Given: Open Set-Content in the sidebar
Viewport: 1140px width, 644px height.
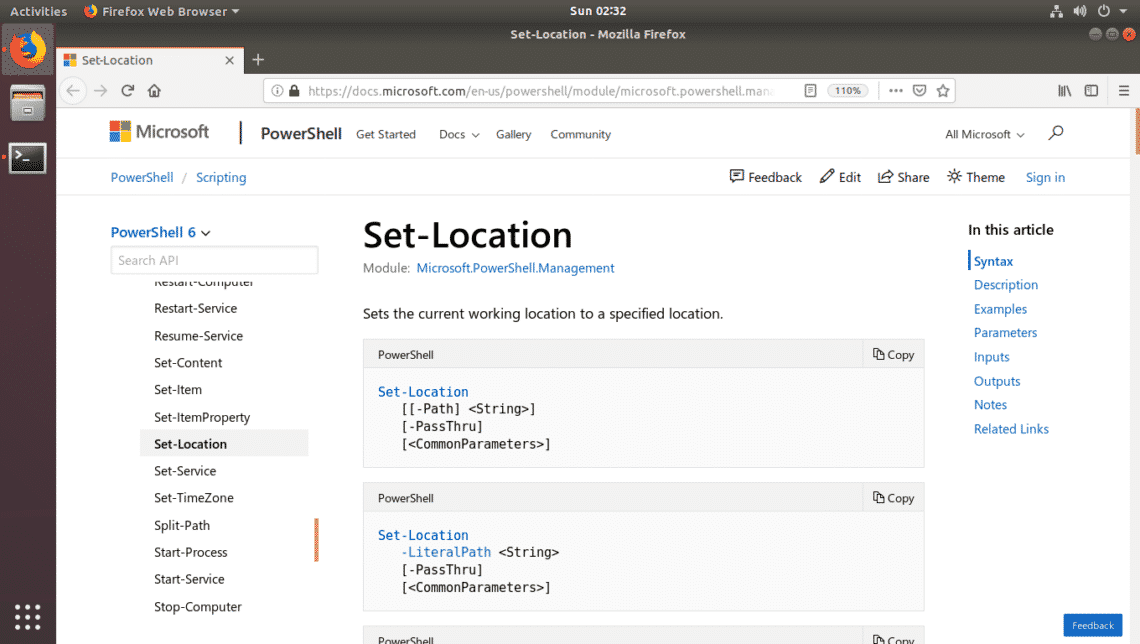Looking at the screenshot, I should (188, 363).
